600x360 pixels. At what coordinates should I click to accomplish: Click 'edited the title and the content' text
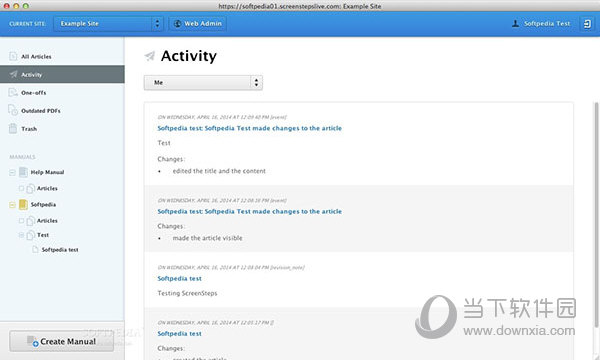(x=219, y=171)
